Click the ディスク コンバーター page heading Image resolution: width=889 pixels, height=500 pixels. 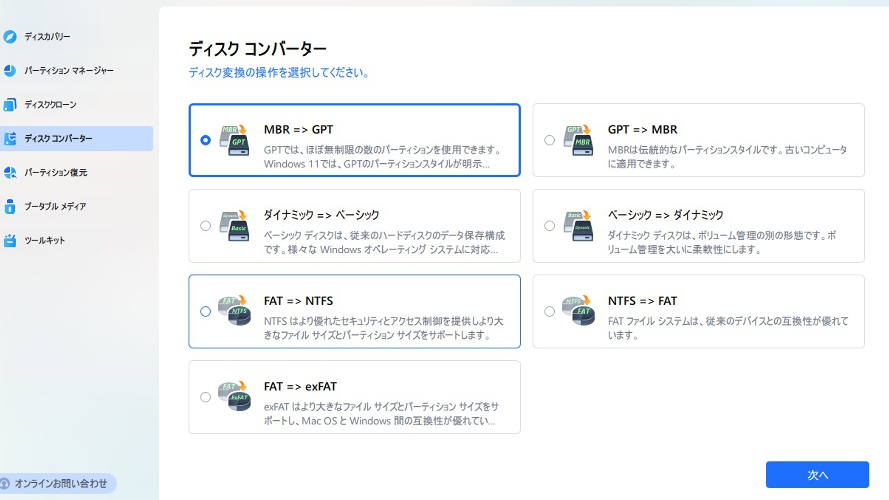[257, 49]
